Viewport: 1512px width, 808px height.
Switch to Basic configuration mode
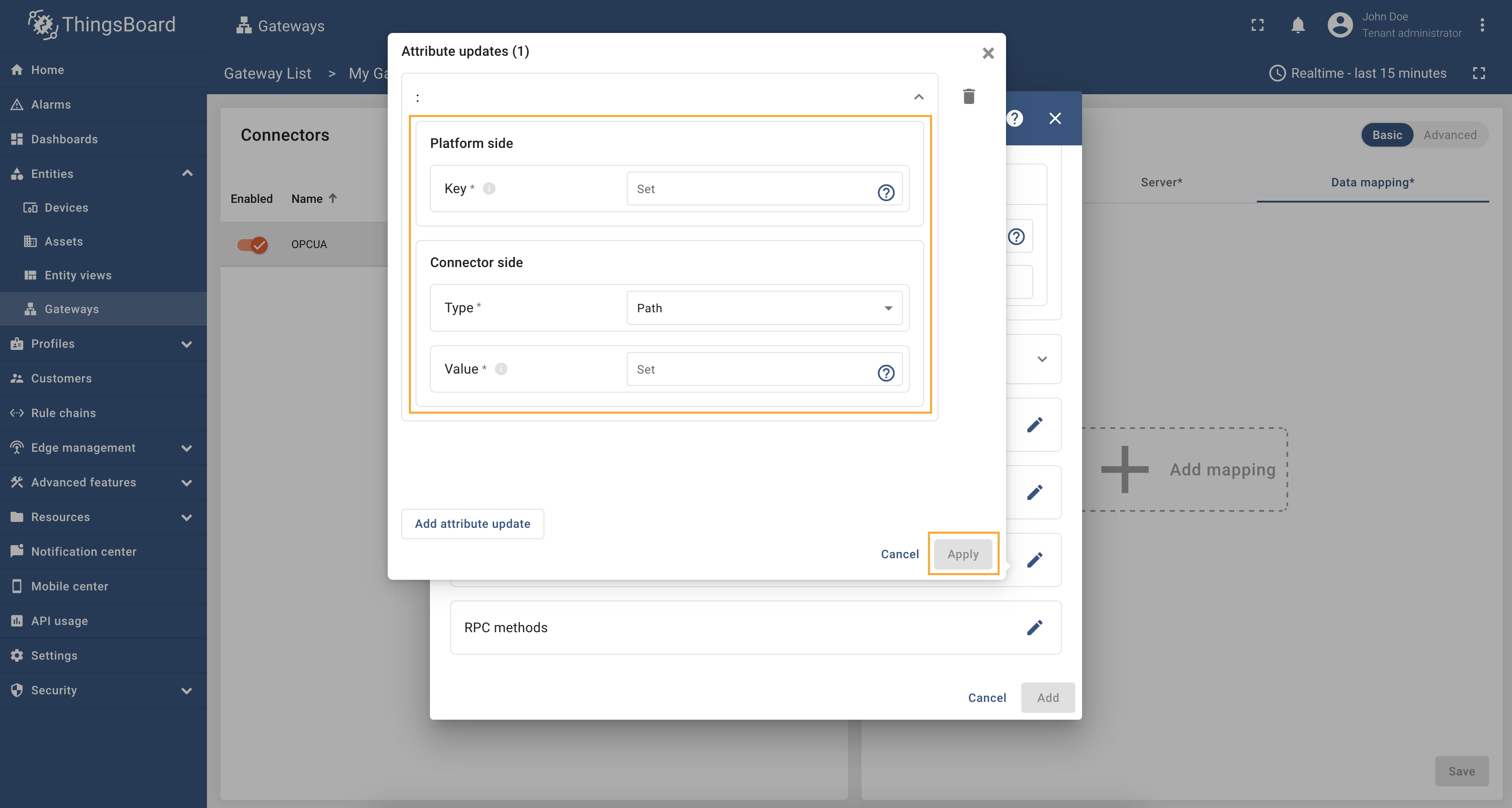pos(1387,135)
